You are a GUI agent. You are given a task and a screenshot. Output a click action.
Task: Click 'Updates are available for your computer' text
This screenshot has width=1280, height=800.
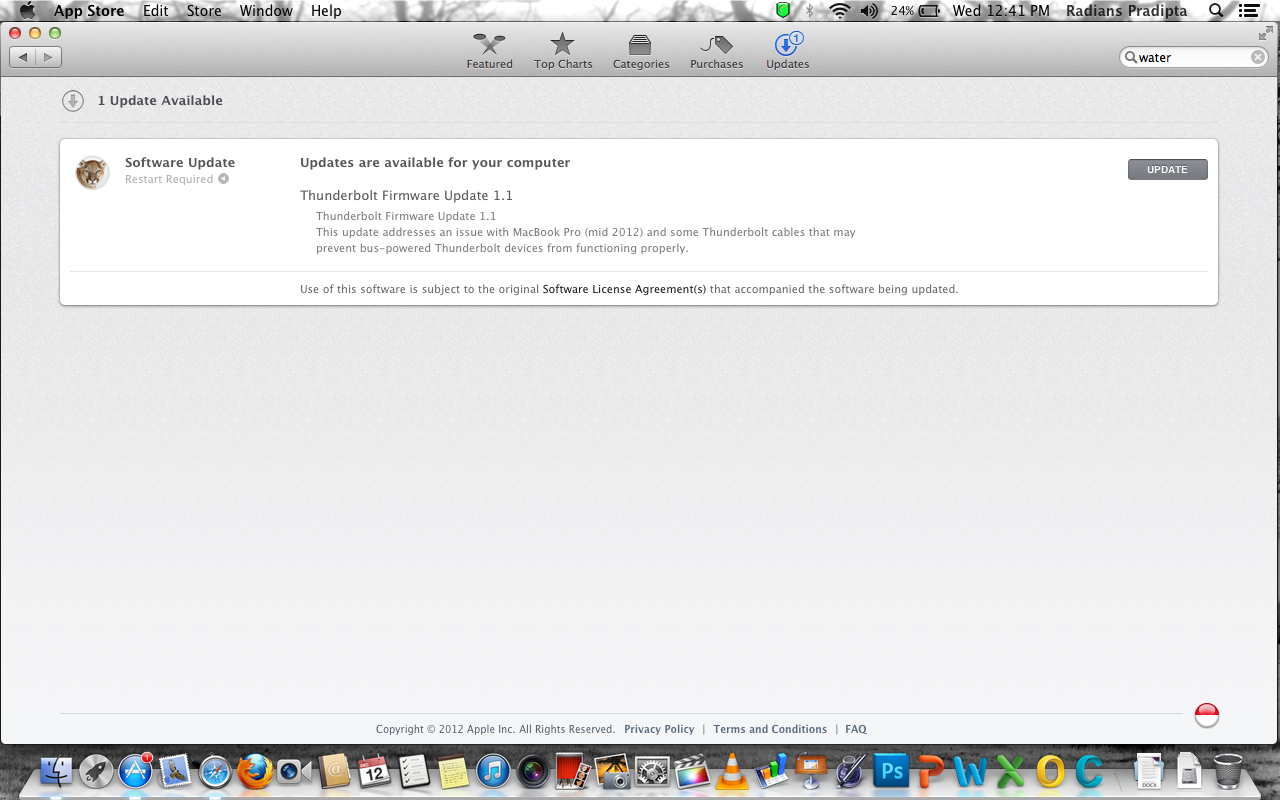[x=435, y=162]
